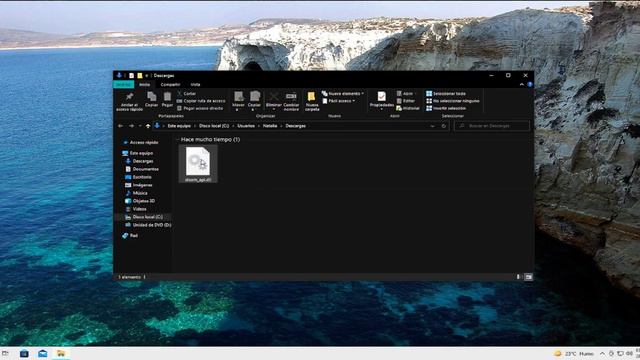Click No seleccionar ninguno
The image size is (640, 360).
[453, 101]
